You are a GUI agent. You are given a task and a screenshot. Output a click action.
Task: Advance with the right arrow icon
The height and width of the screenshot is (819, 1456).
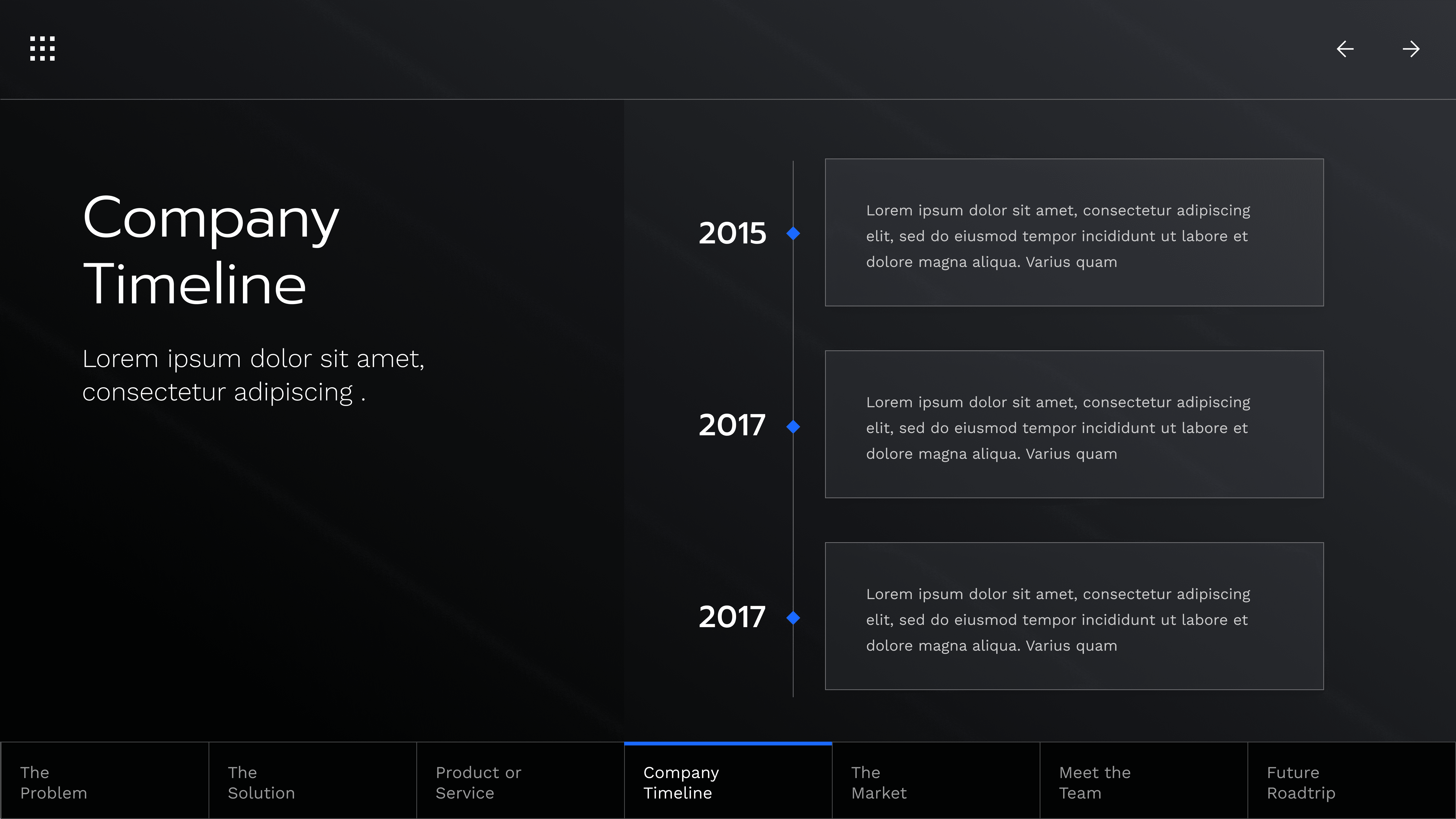1411,49
